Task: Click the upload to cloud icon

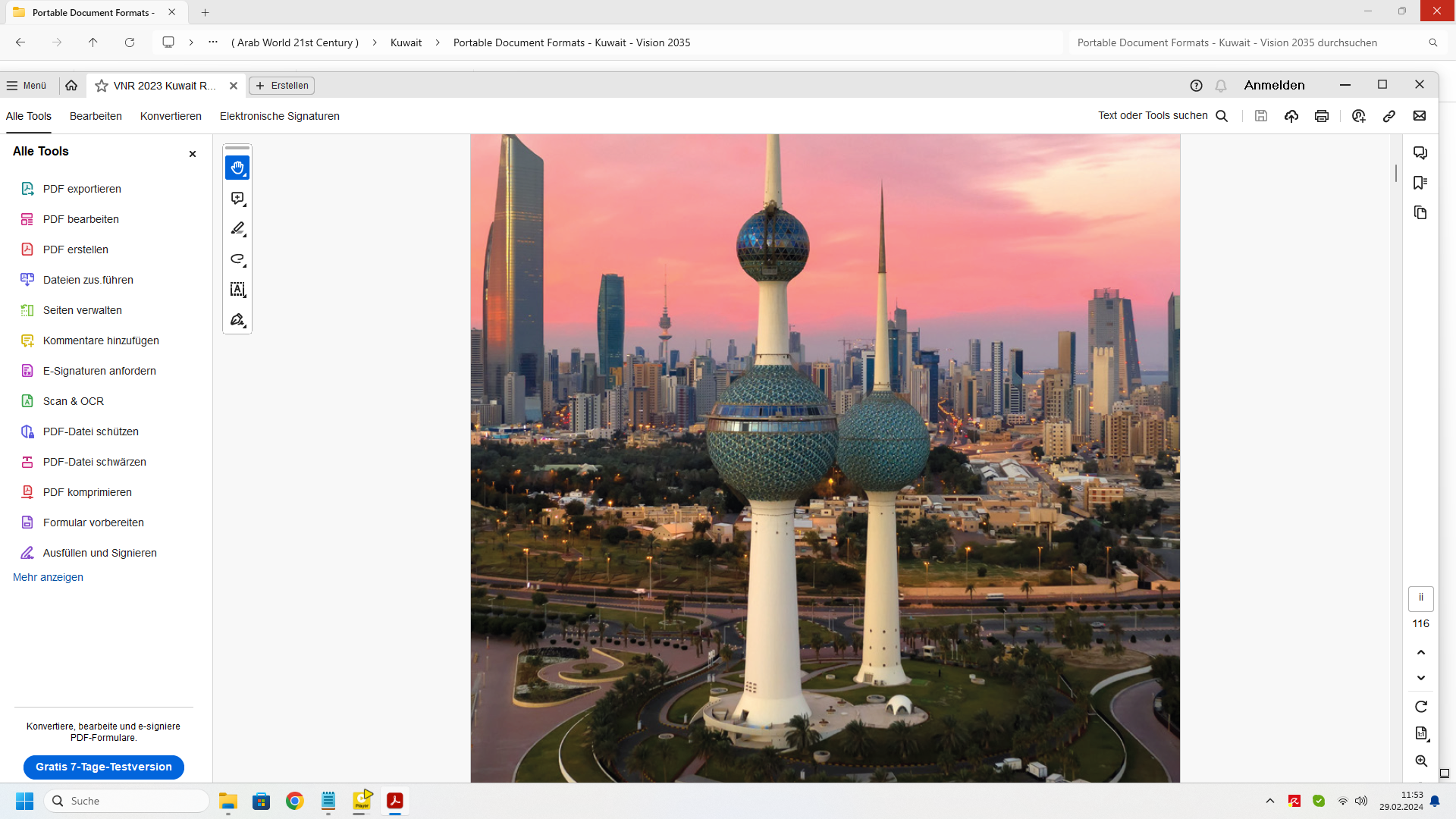Action: tap(1291, 116)
